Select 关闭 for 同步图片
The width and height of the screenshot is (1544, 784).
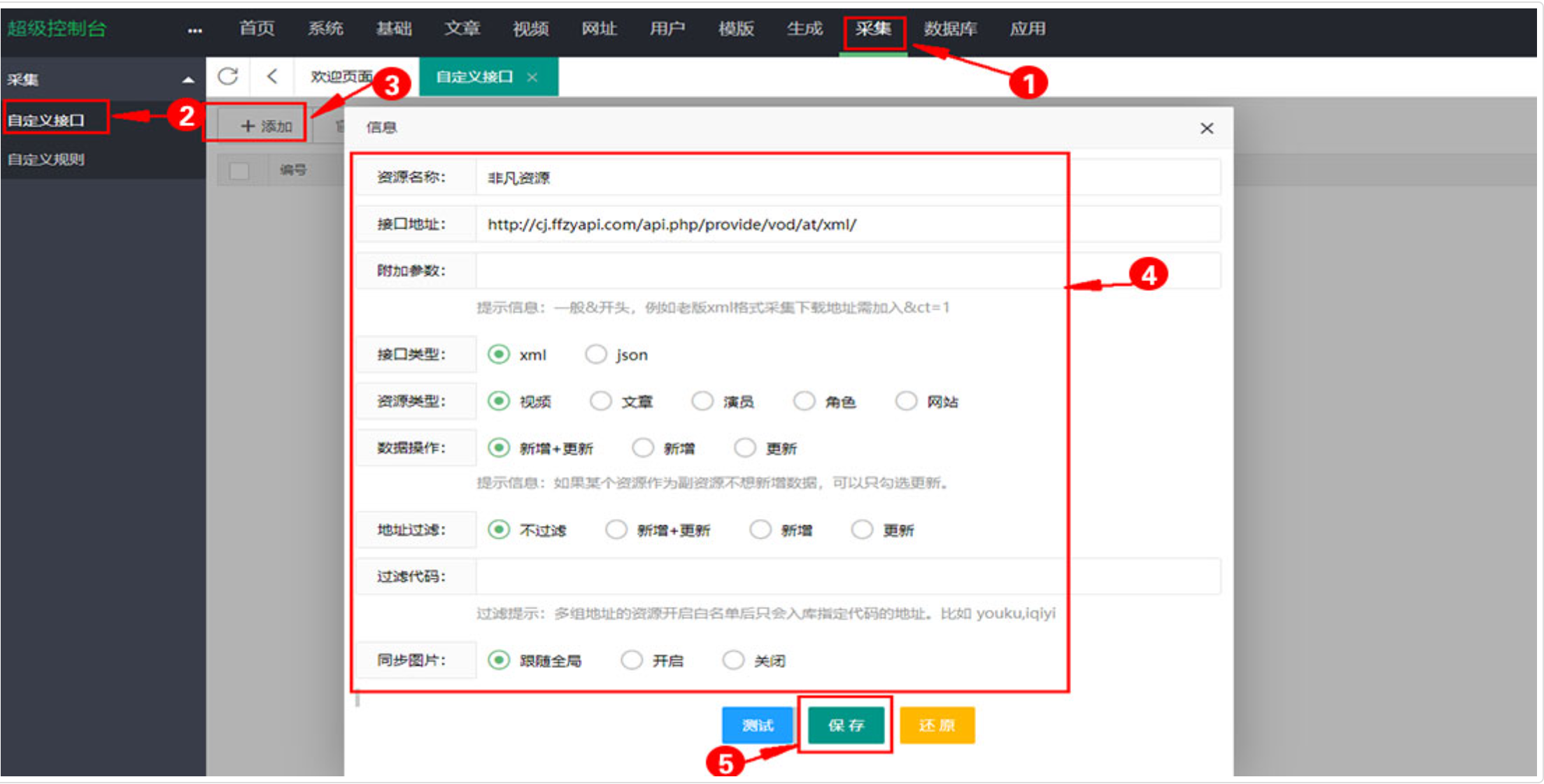733,660
